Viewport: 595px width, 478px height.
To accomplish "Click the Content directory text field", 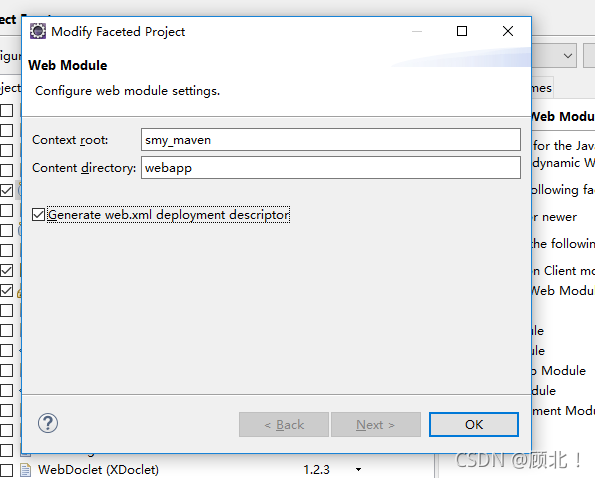I will 331,168.
